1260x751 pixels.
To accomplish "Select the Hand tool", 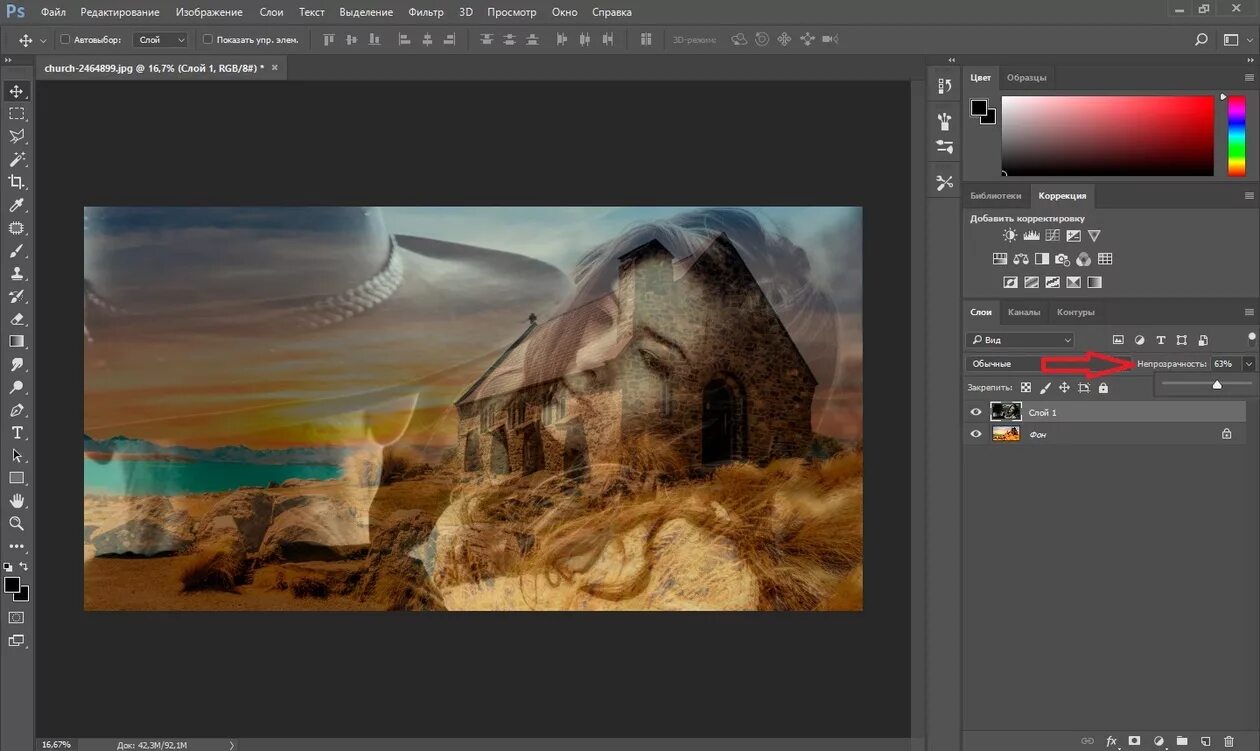I will coord(17,500).
